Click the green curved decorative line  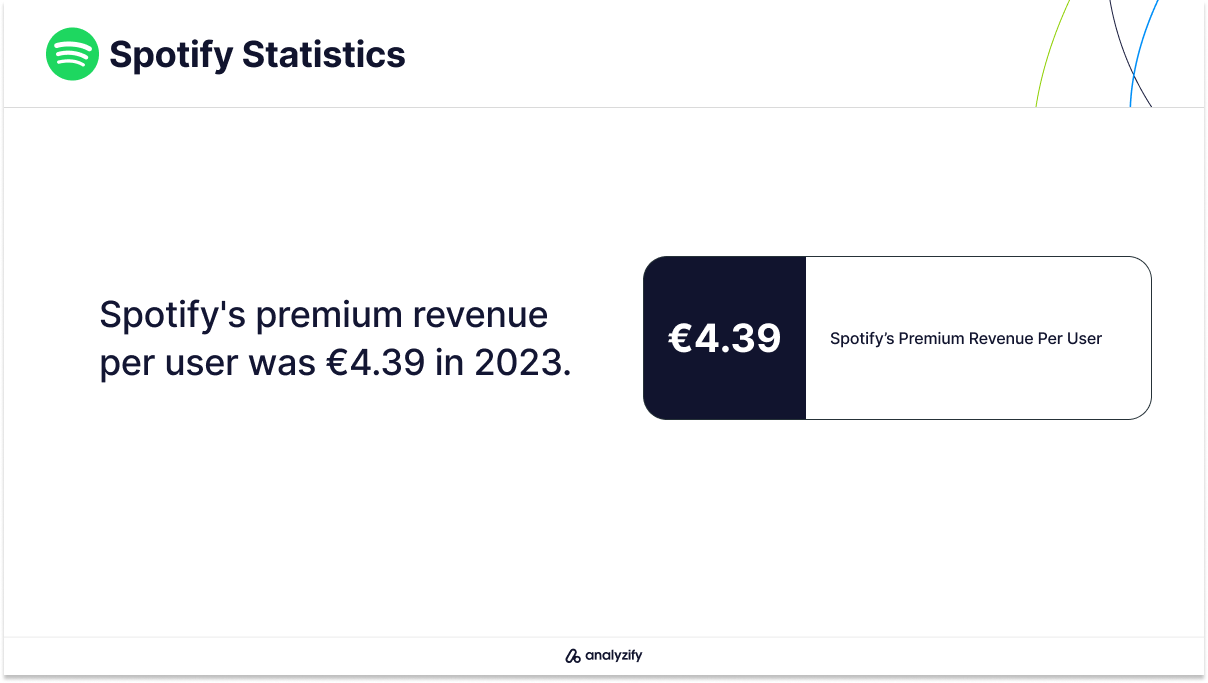point(1052,52)
